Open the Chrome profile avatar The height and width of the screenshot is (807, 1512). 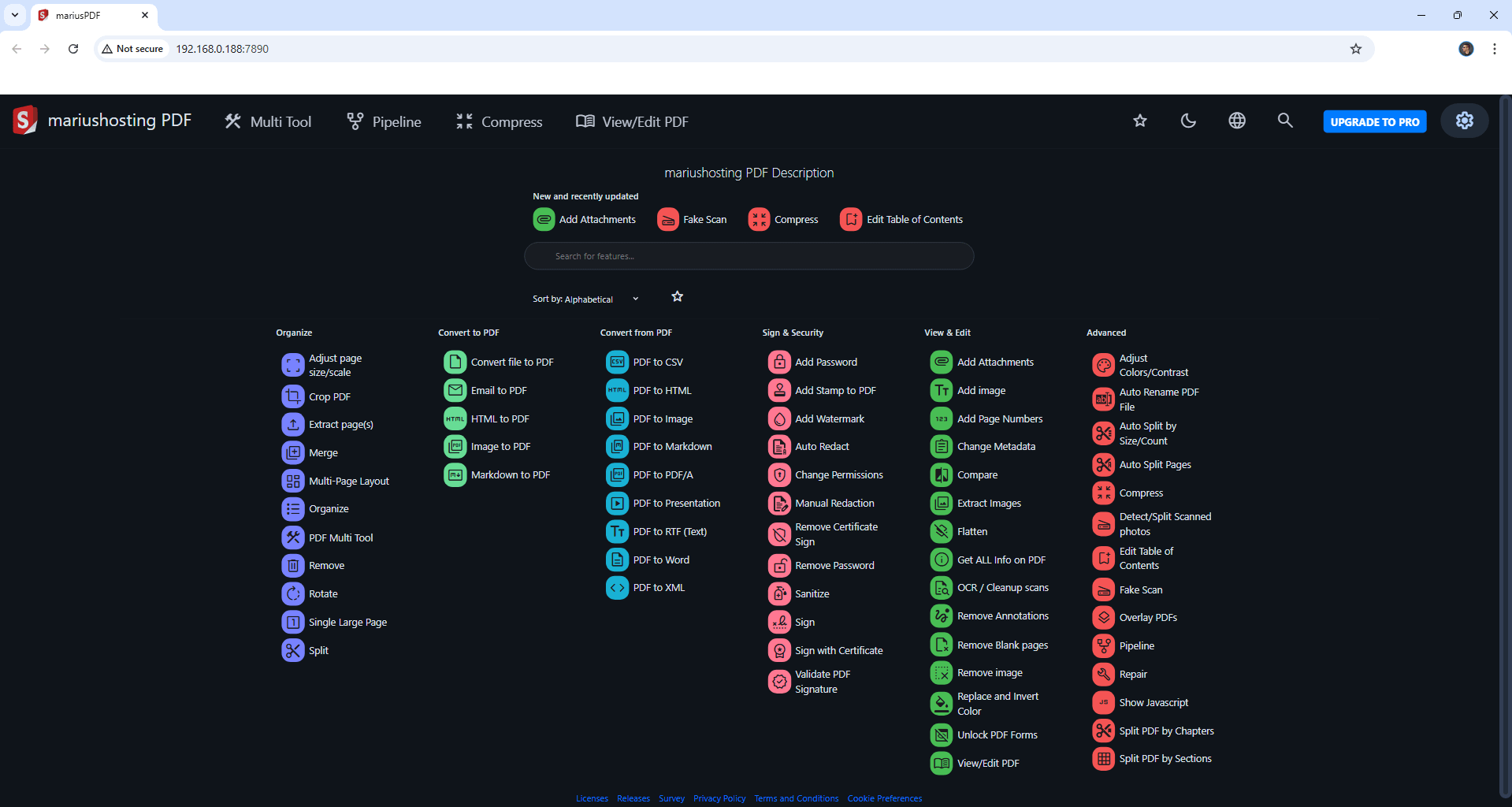coord(1466,49)
